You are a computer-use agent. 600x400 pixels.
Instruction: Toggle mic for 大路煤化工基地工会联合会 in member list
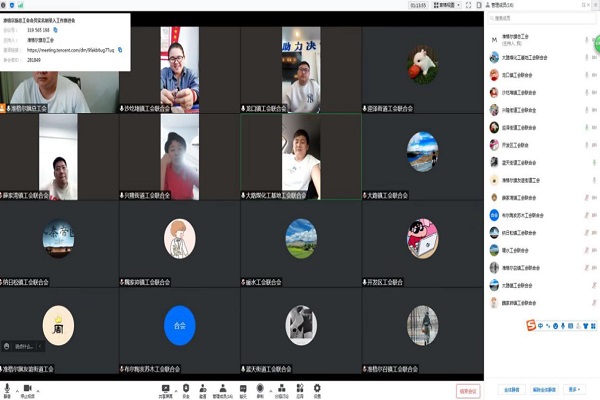tap(587, 57)
